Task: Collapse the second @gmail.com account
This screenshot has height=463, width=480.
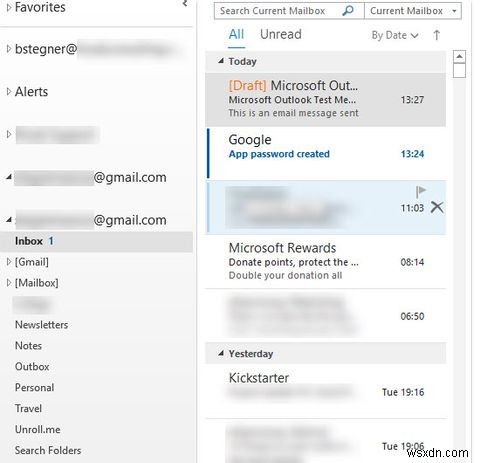Action: (9, 220)
